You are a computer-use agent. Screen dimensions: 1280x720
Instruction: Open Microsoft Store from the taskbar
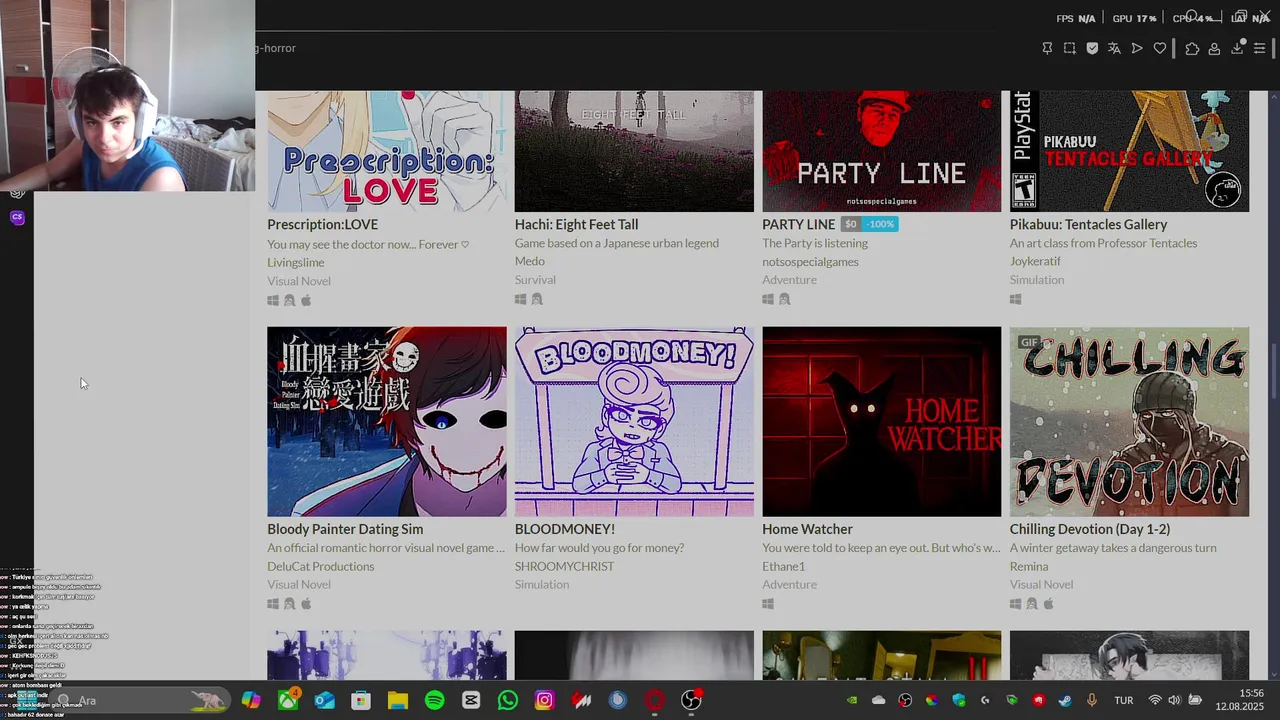tap(361, 701)
